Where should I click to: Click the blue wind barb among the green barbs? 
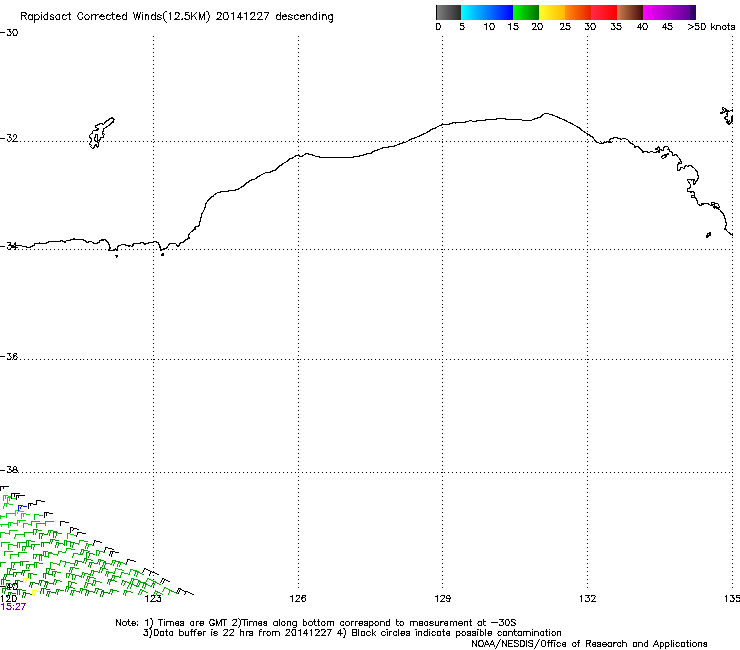click(x=22, y=507)
